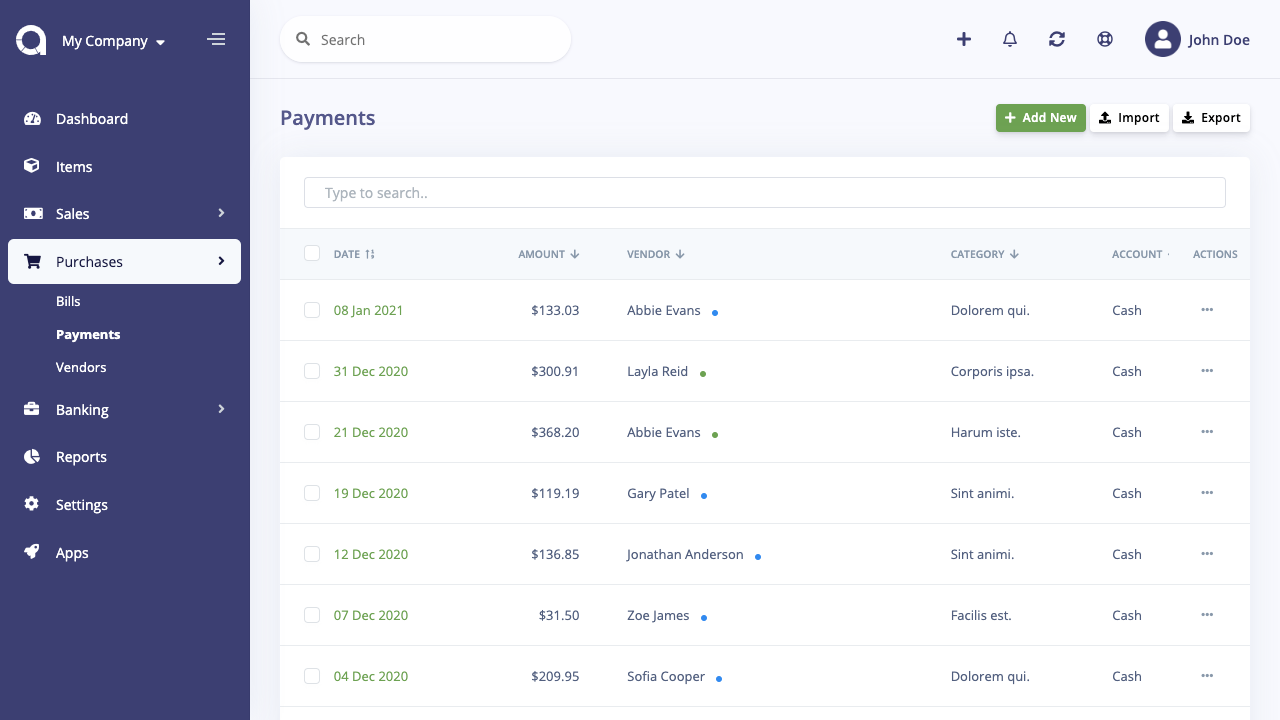The image size is (1280, 720).
Task: Click the Items cube icon
Action: click(x=32, y=166)
